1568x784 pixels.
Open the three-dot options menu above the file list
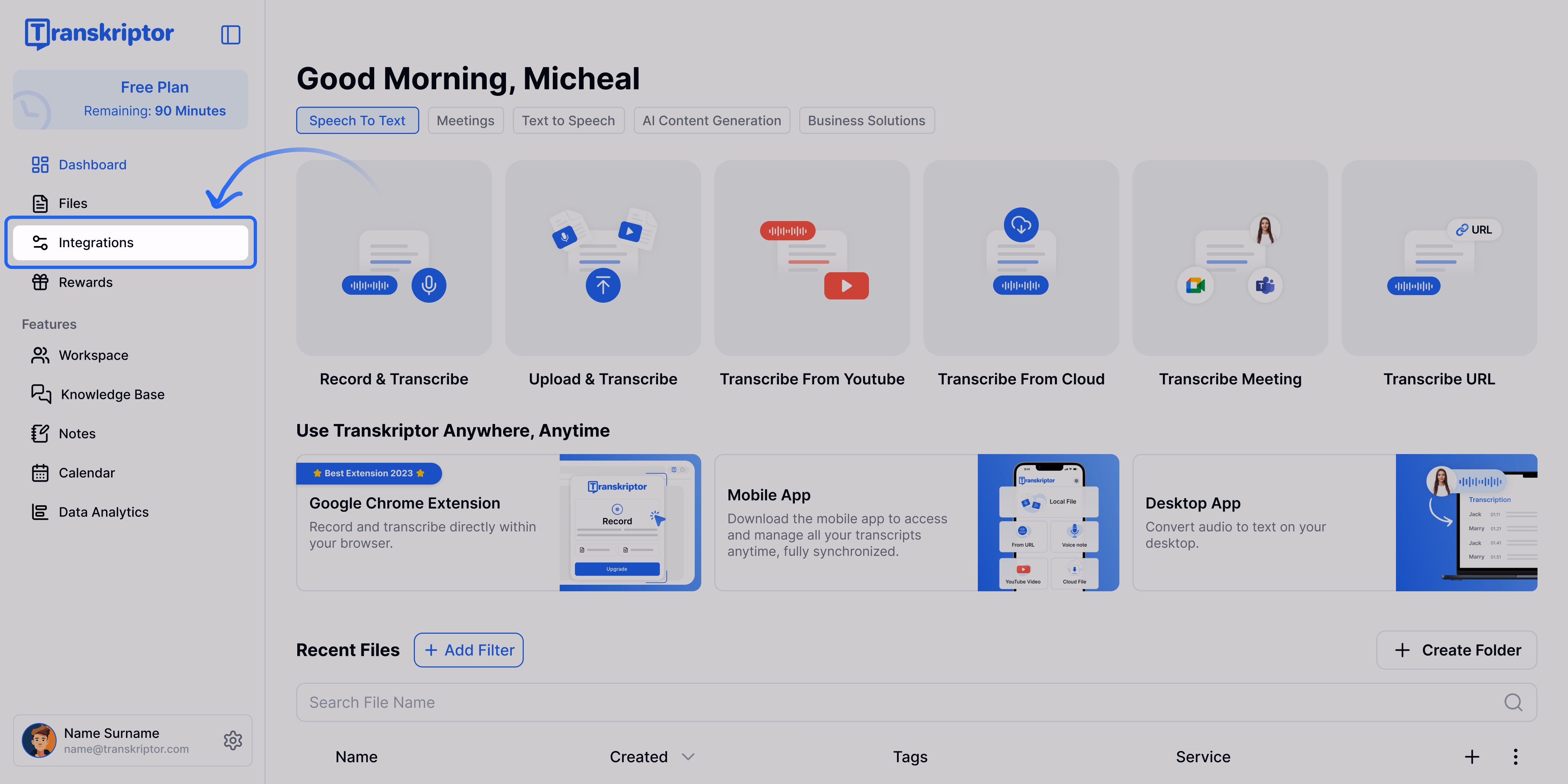pos(1516,757)
